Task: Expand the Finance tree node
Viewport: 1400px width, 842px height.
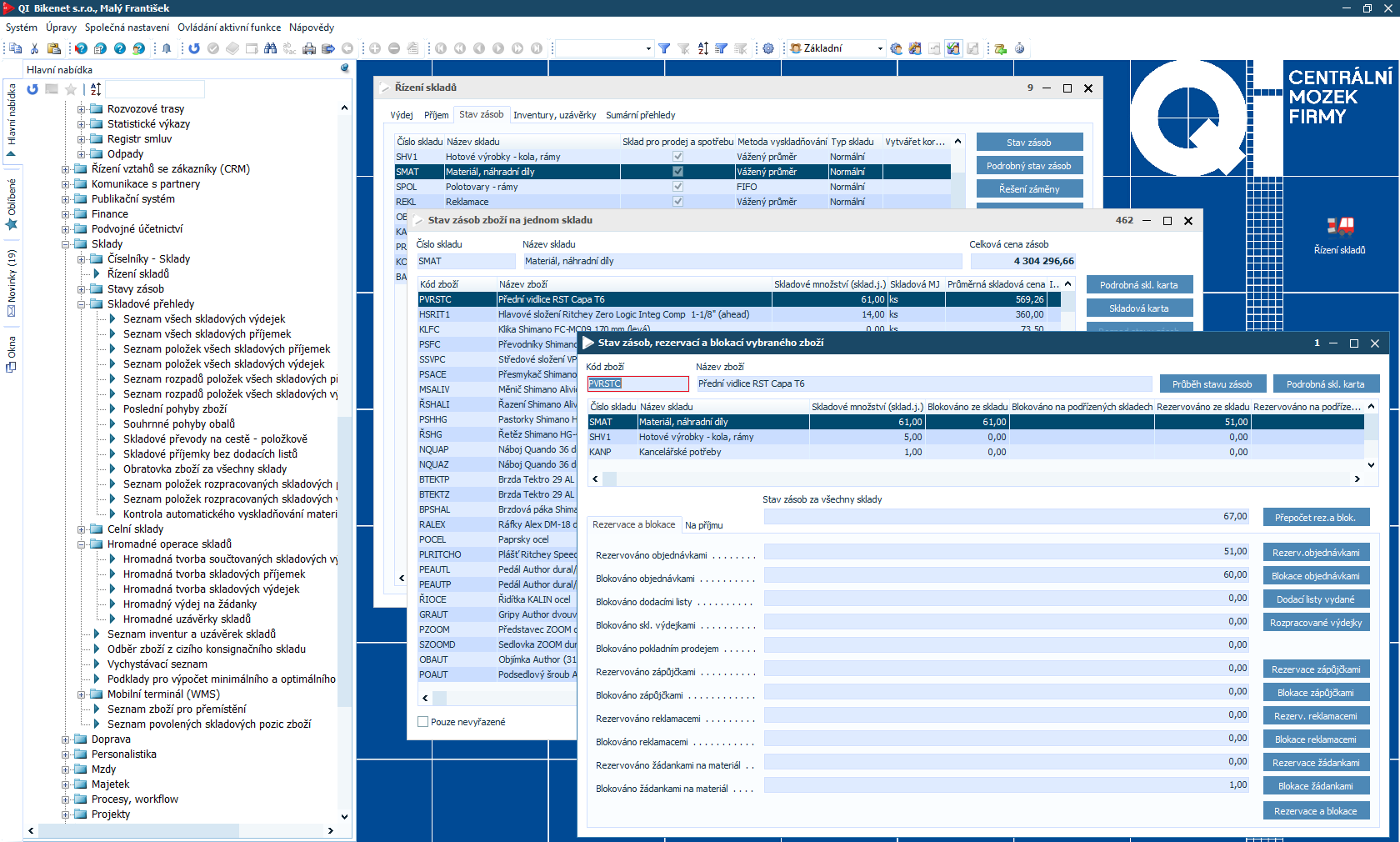Action: coord(66,214)
